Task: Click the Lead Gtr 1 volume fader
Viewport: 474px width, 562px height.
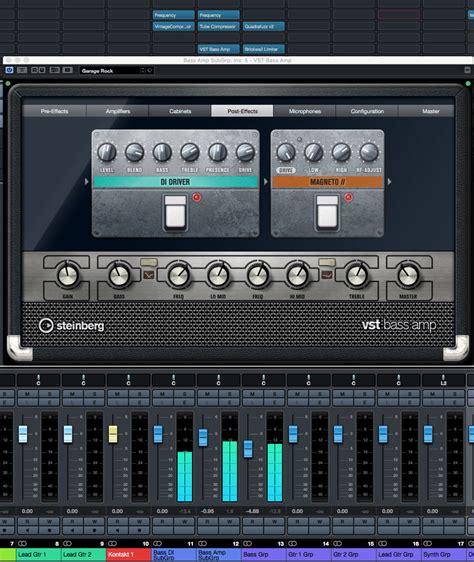Action: (23, 434)
